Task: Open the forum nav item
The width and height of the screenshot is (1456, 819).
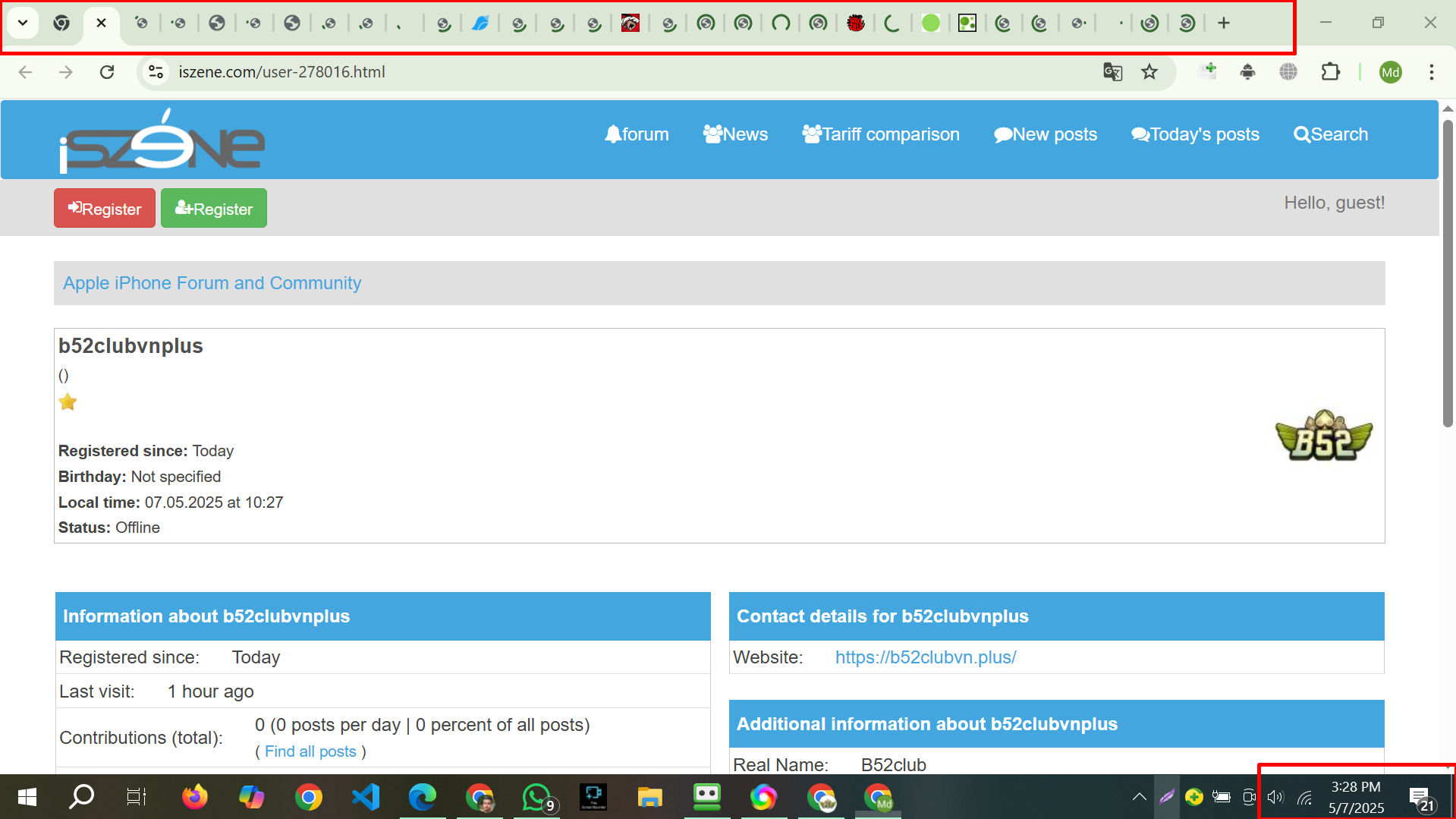Action: (637, 134)
